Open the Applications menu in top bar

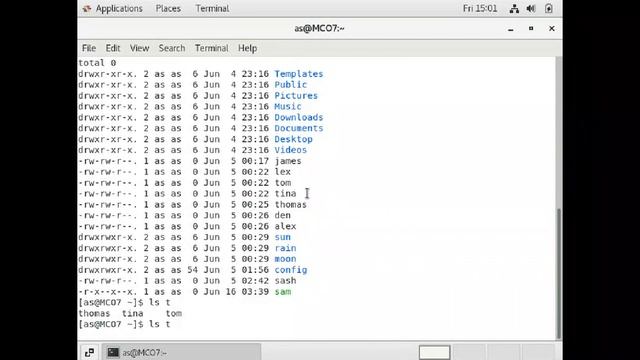point(119,9)
